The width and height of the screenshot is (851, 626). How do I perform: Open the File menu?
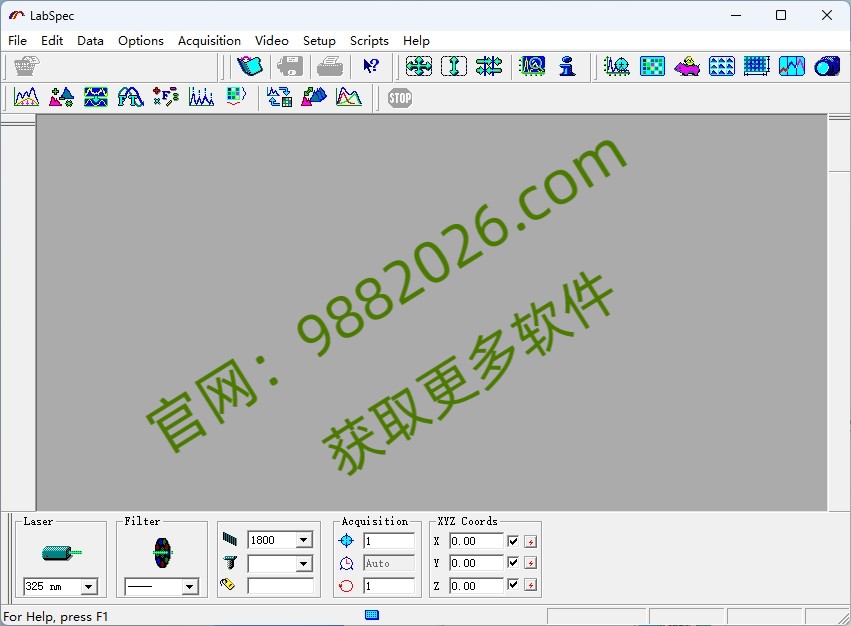tap(17, 41)
